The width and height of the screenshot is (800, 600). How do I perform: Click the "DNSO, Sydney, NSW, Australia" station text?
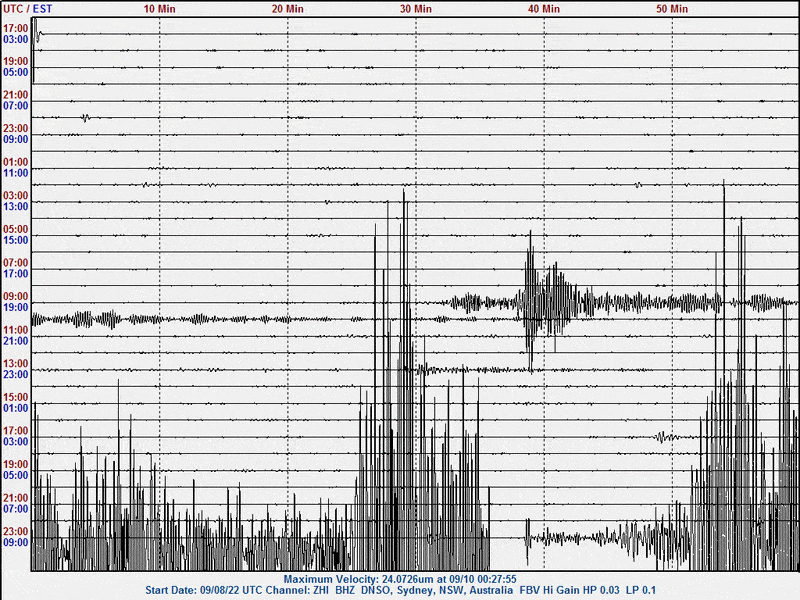[x=437, y=590]
